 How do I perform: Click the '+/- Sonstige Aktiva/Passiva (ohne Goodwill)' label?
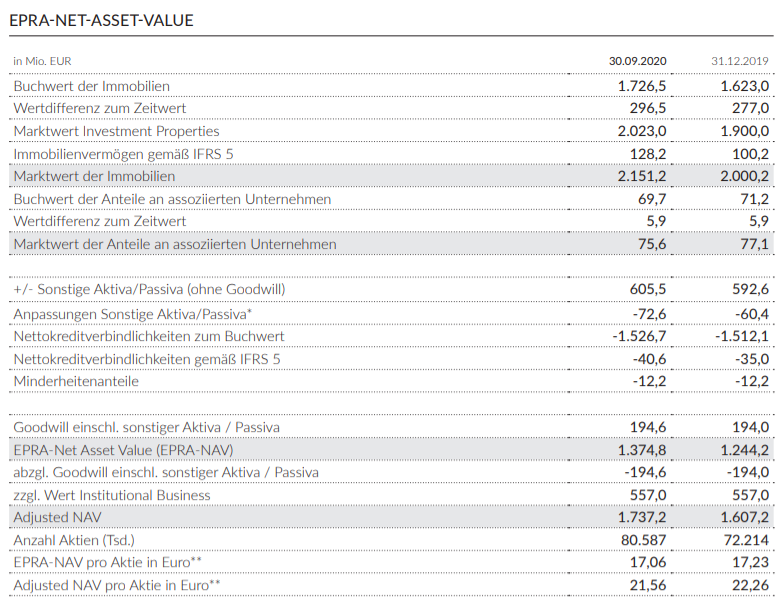[149, 289]
